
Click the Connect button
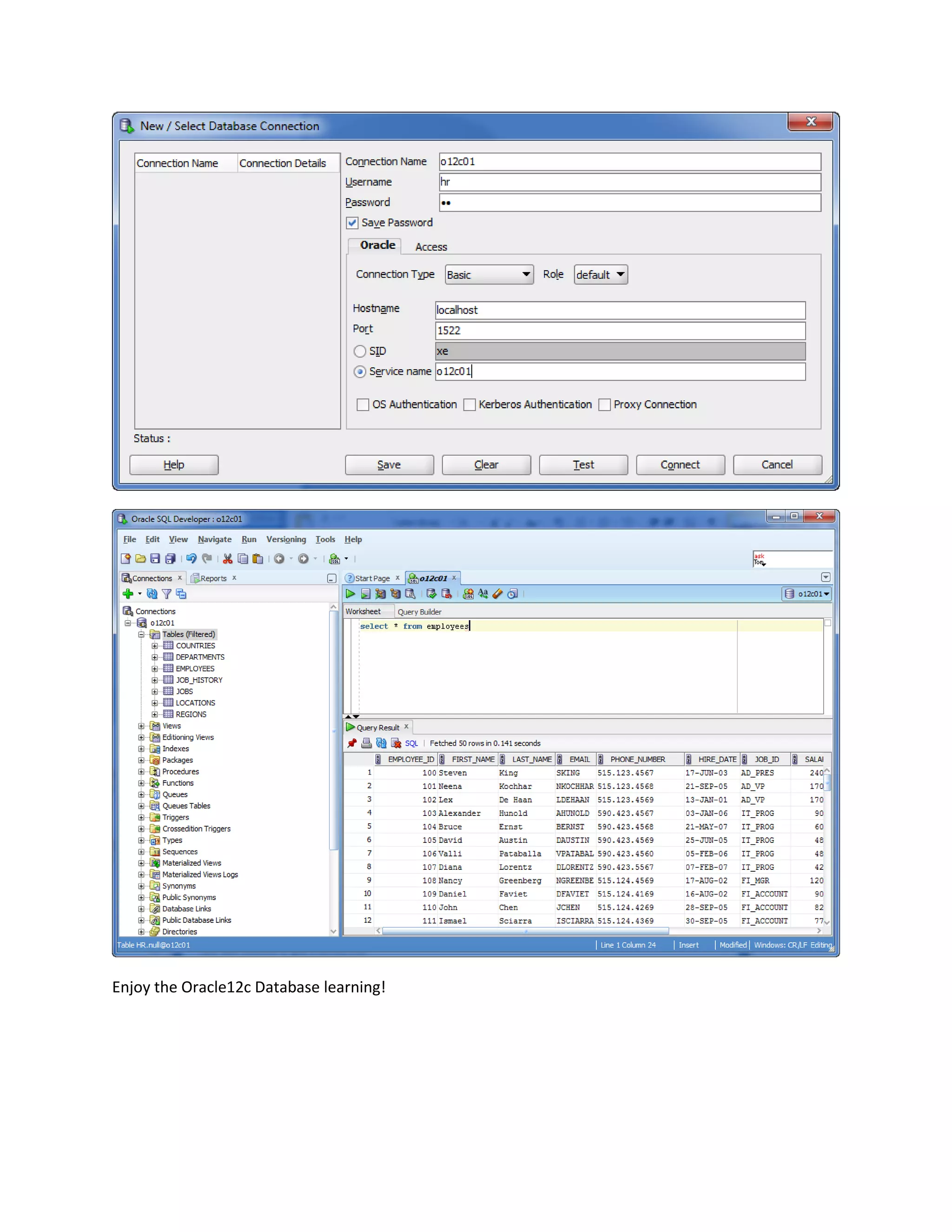click(x=680, y=465)
